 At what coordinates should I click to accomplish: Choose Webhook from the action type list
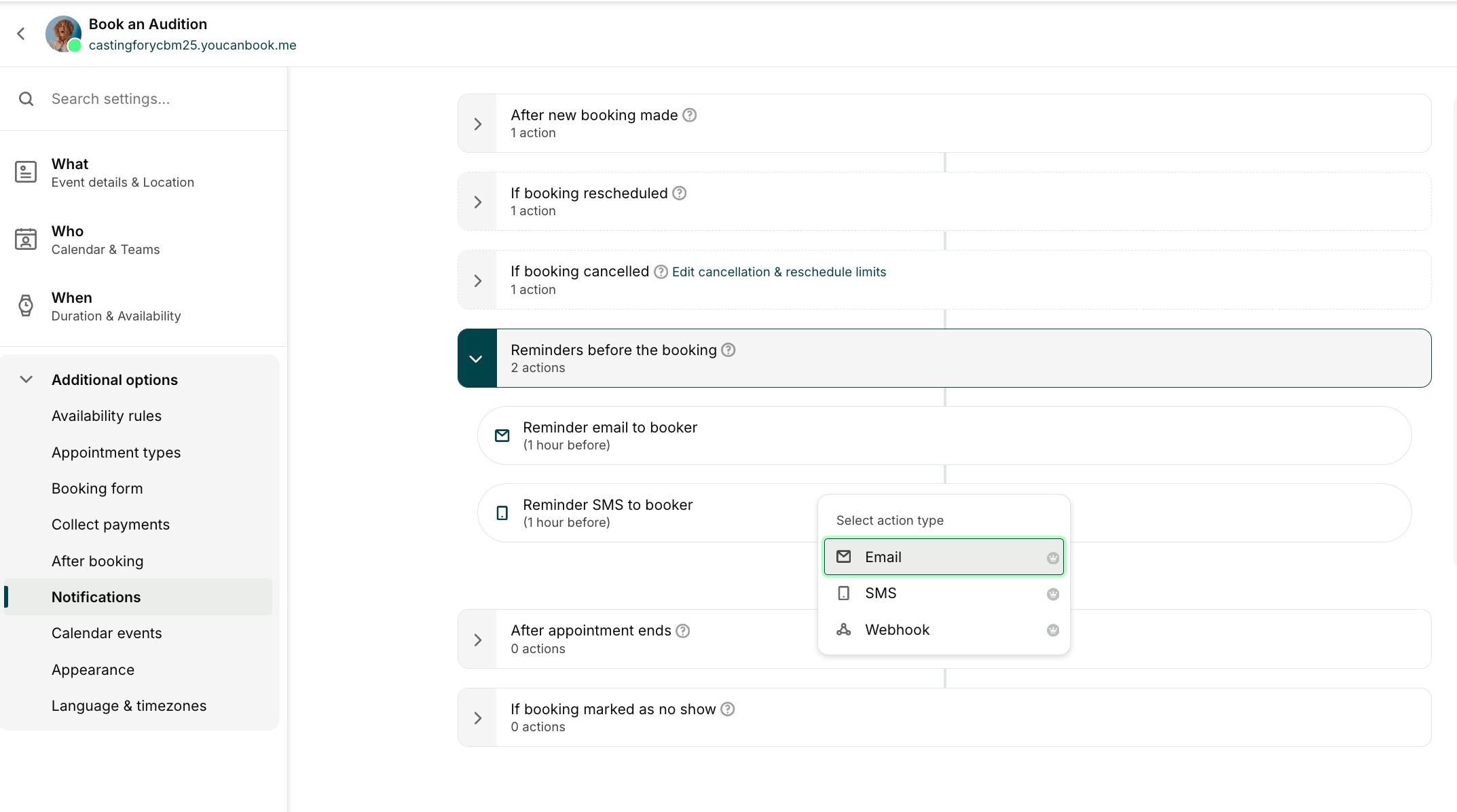(x=944, y=630)
